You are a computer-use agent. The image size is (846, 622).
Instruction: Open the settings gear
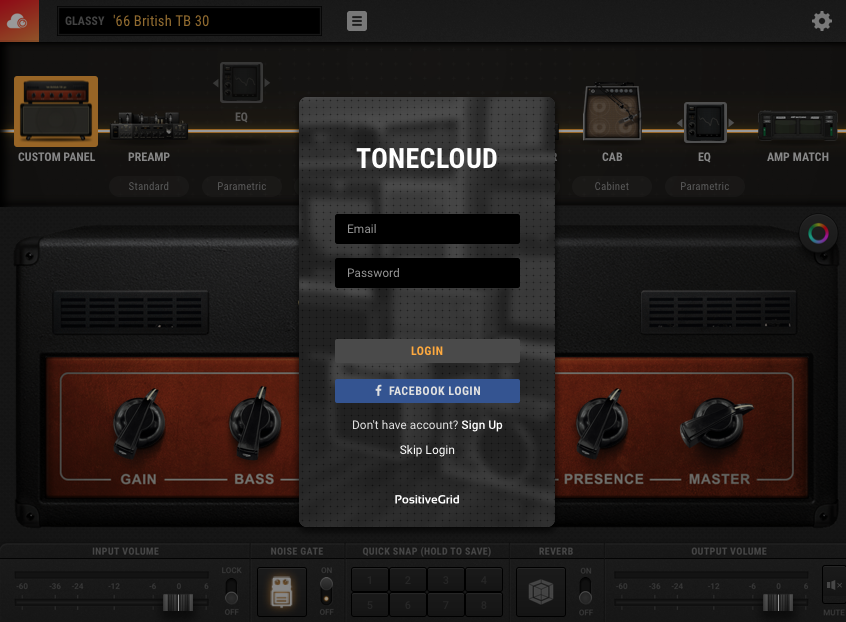tap(822, 21)
